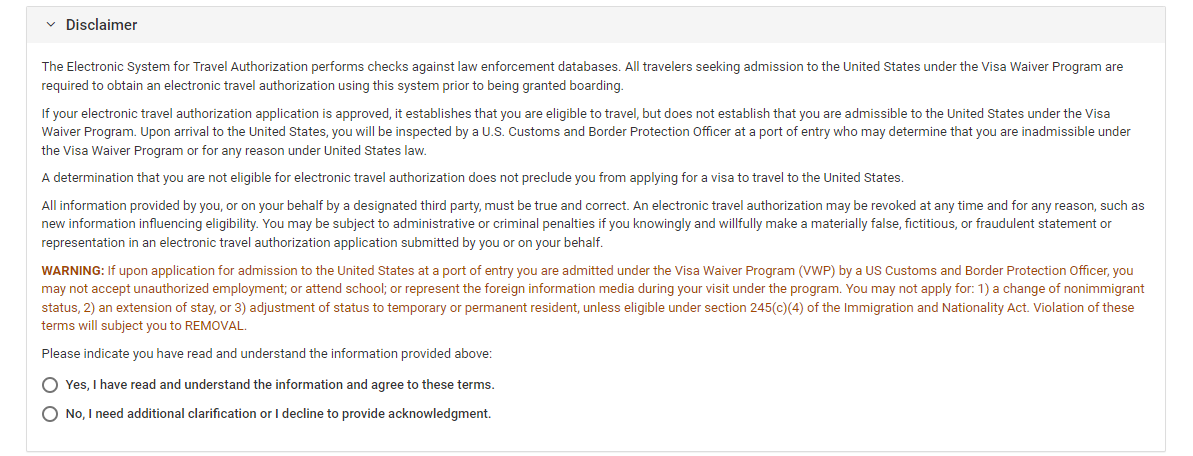Collapse the Disclaimer section using the chevron
Image resolution: width=1193 pixels, height=456 pixels.
(x=50, y=25)
